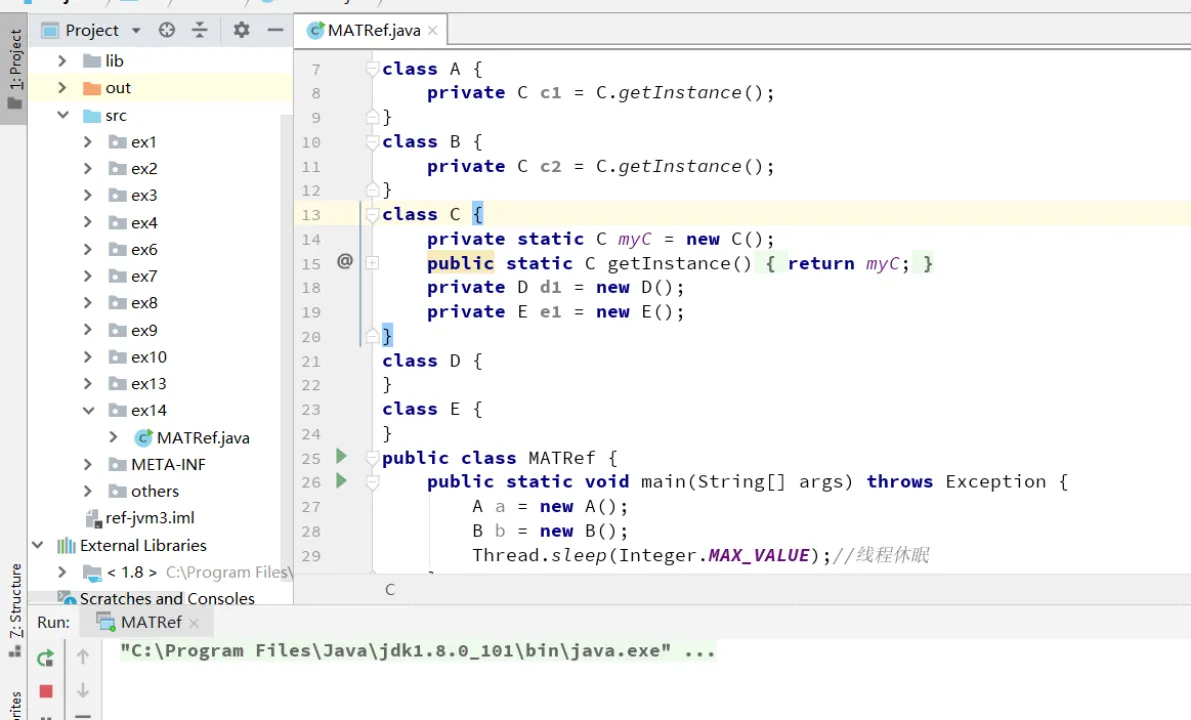
Task: Expand the META-INF folder
Action: click(x=87, y=464)
